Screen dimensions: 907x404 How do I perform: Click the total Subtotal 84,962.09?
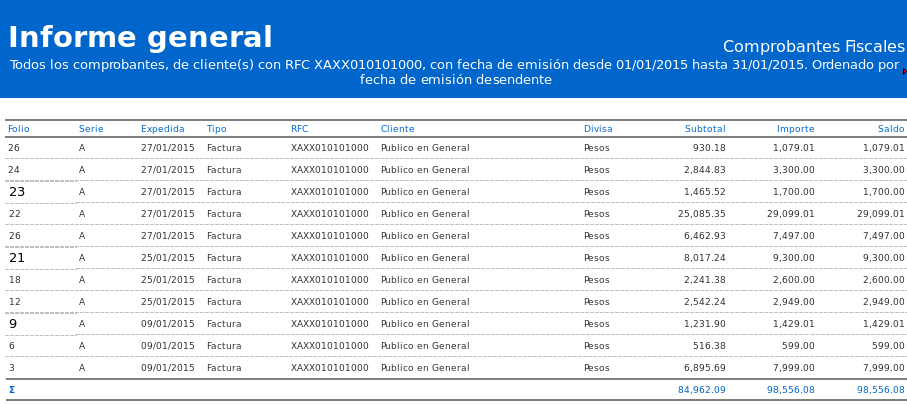[x=701, y=390]
